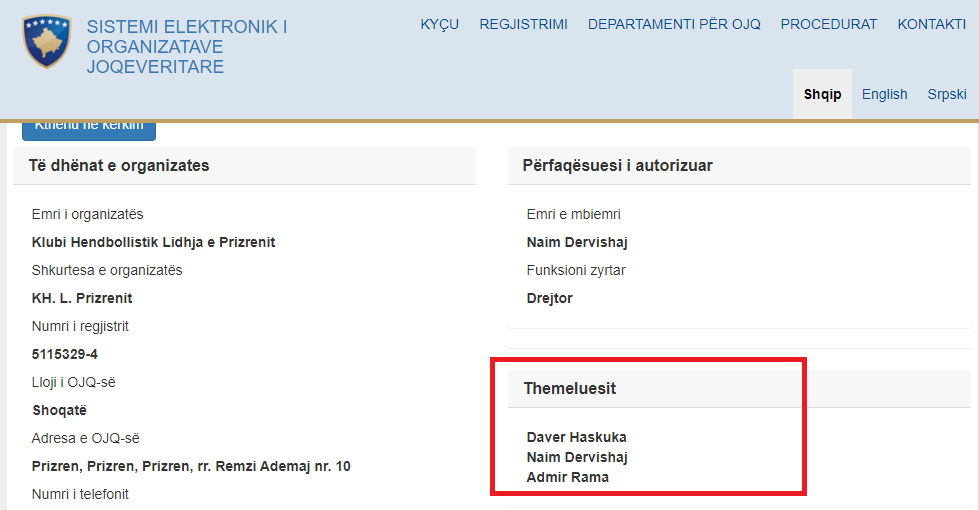979x510 pixels.
Task: Click the Themeluesit panel heading
Action: 570,388
